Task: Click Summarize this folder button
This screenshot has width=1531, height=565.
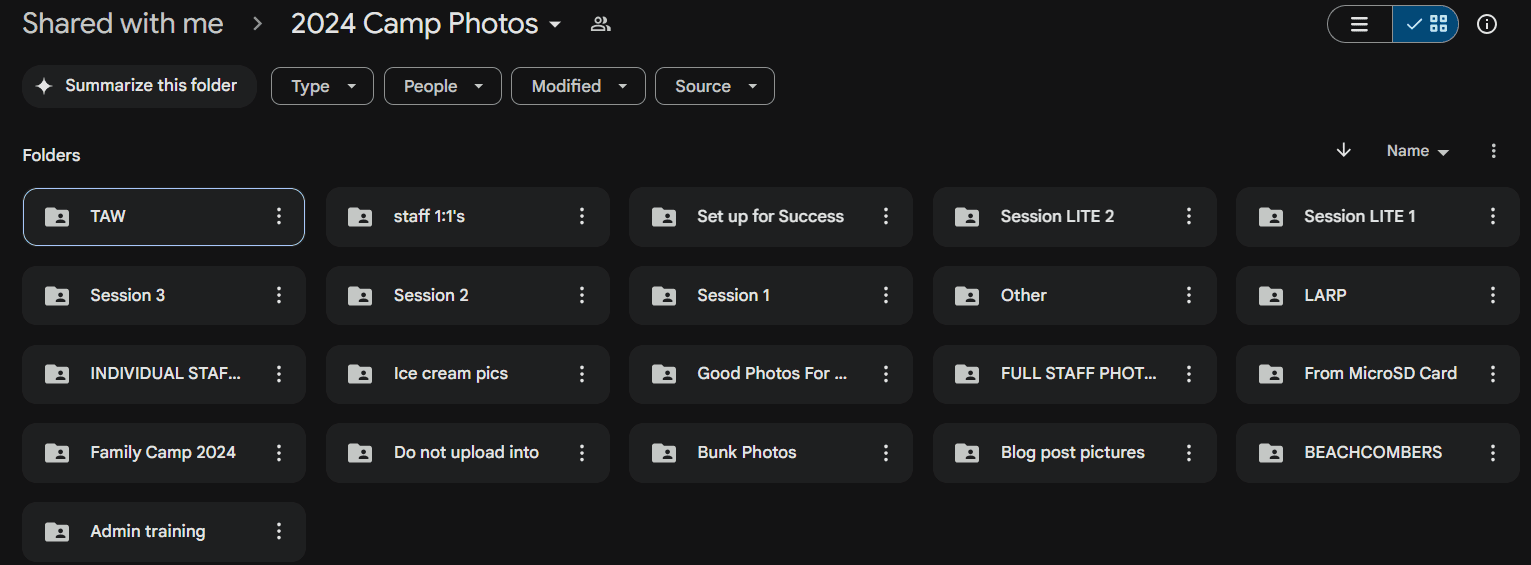Action: click(139, 86)
